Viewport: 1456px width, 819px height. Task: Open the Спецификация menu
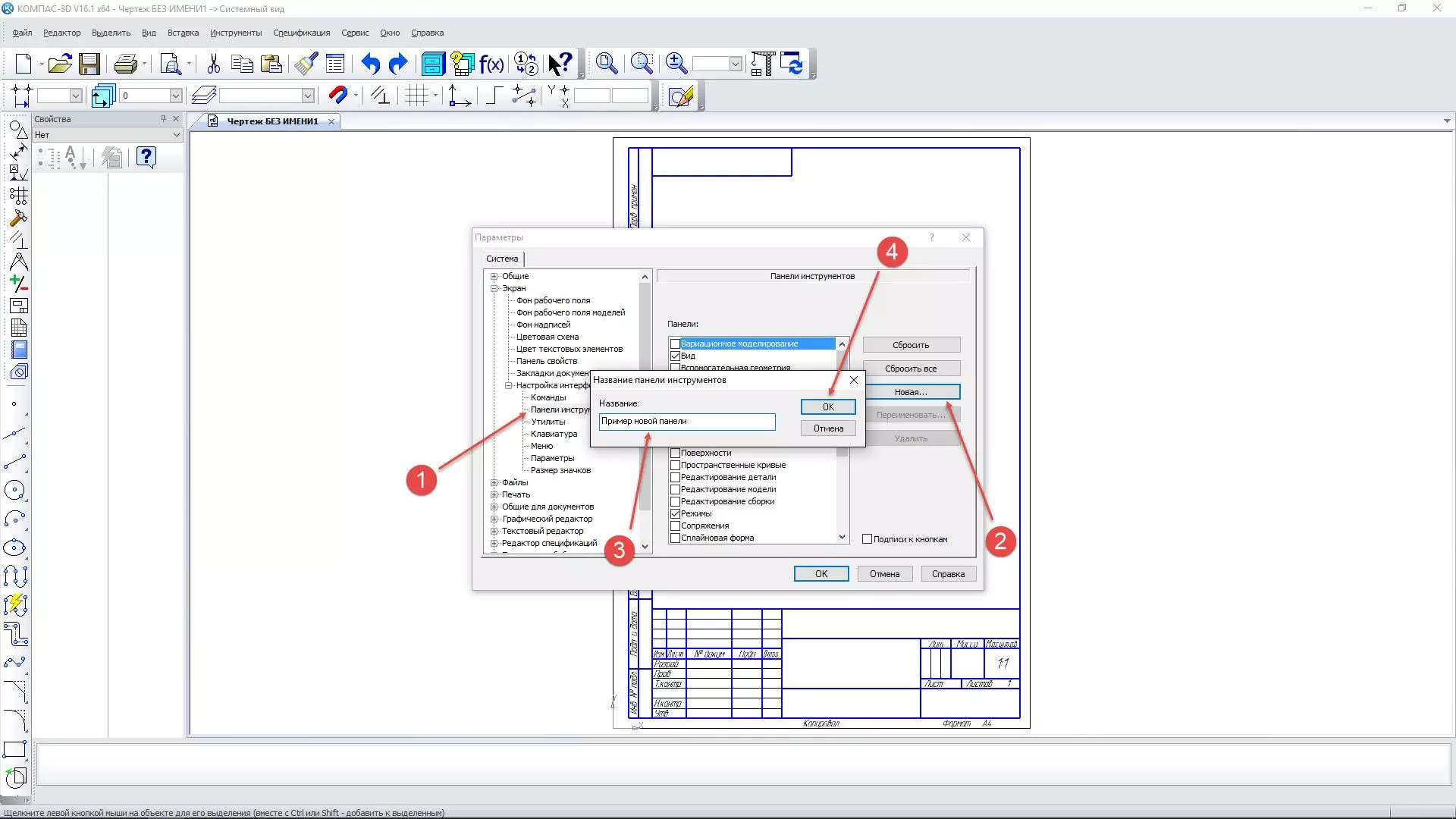[302, 33]
